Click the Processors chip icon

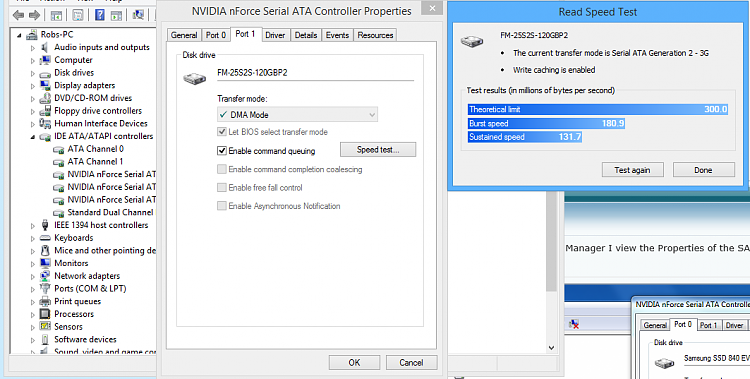point(45,314)
